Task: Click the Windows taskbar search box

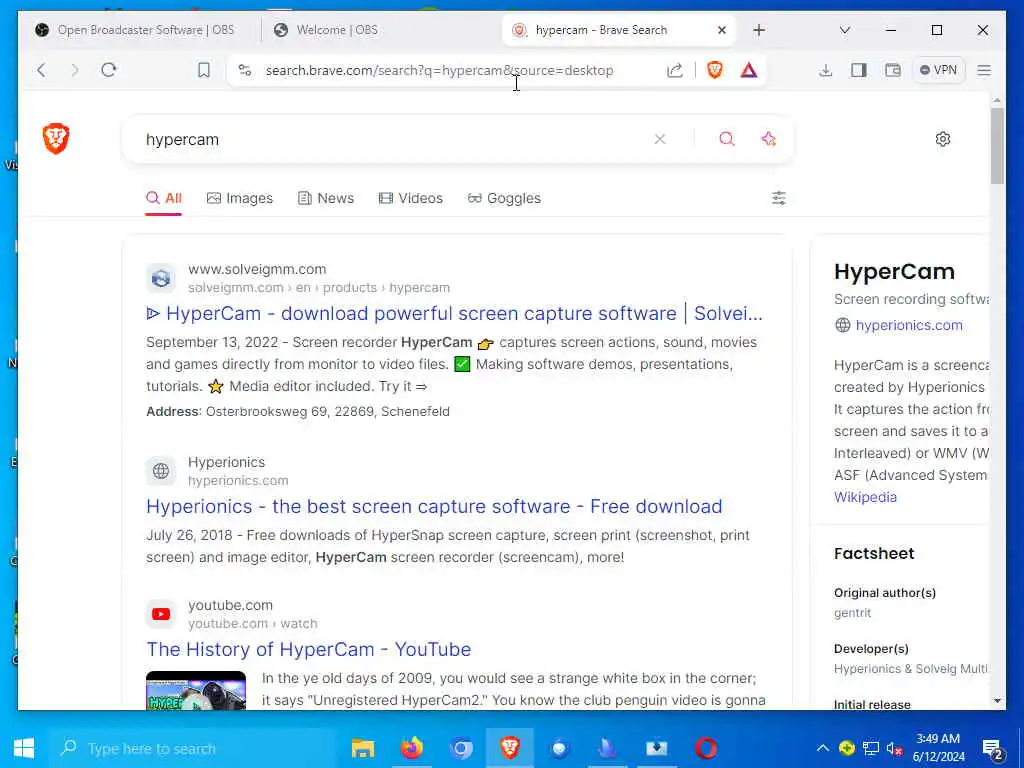Action: [x=193, y=748]
